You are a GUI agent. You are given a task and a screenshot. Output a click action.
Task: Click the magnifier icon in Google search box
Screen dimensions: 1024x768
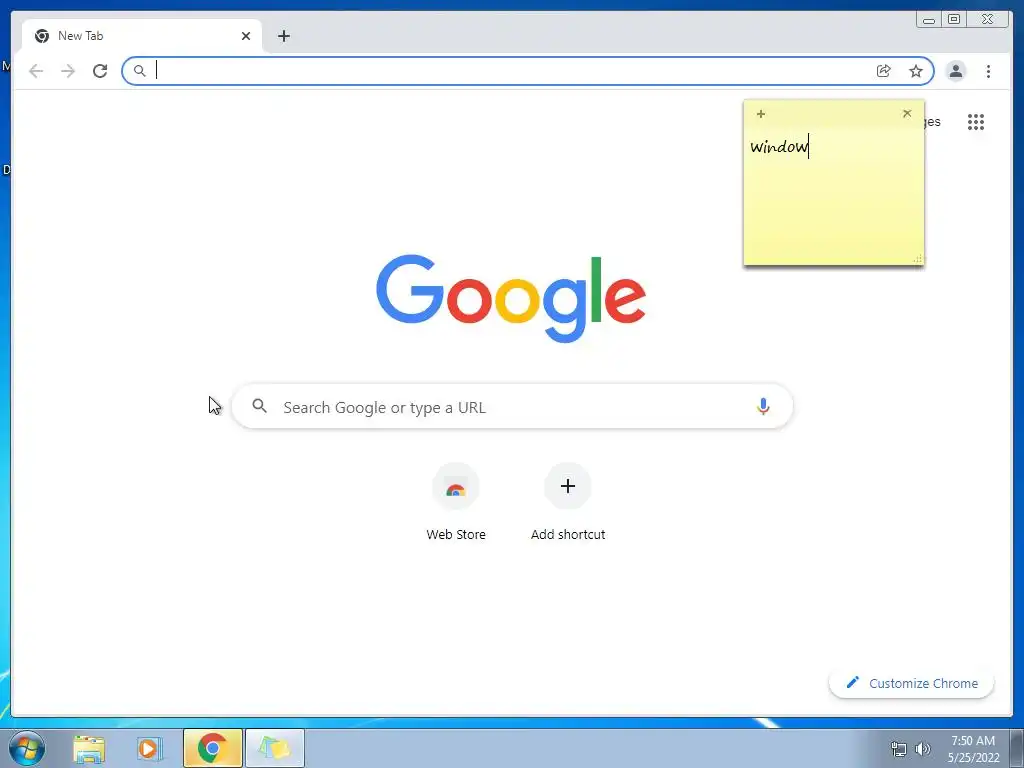coord(259,406)
